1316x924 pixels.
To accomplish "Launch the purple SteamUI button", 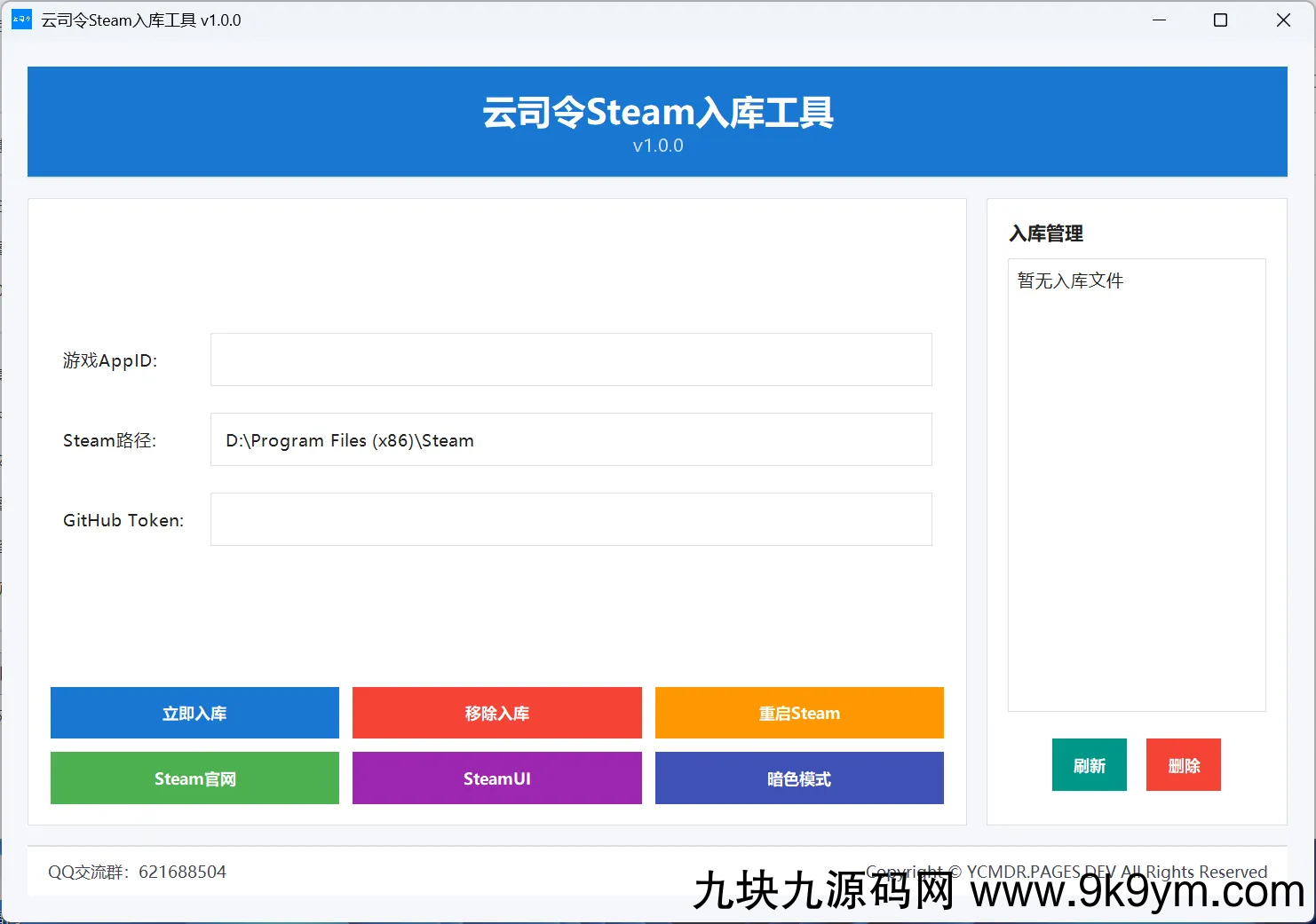I will coord(496,778).
